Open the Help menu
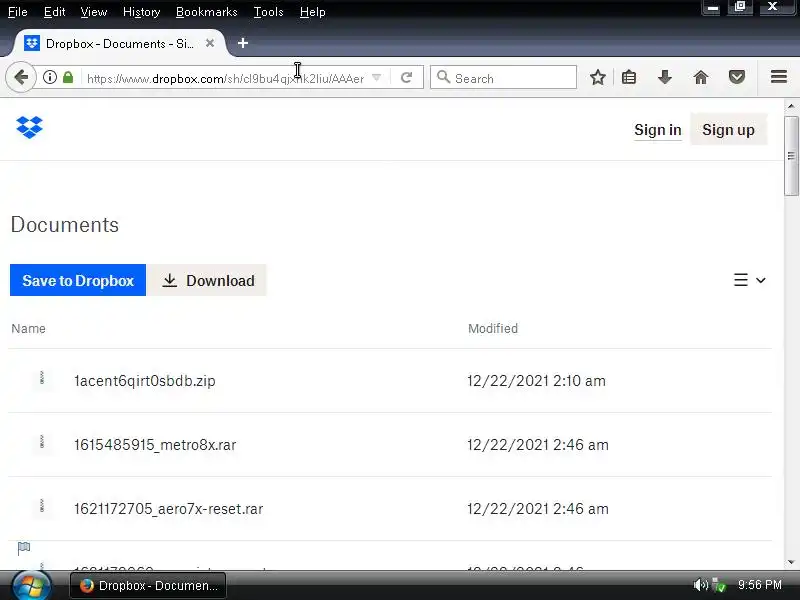Image resolution: width=800 pixels, height=600 pixels. click(312, 12)
